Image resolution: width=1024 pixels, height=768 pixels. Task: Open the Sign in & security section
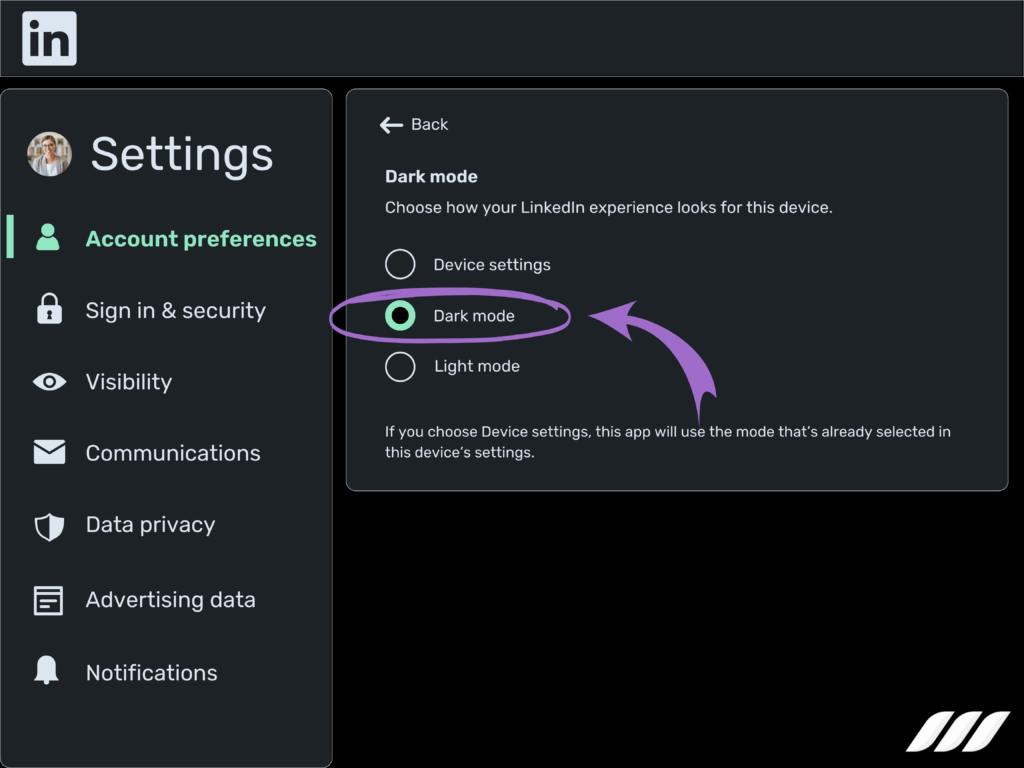[x=176, y=310]
